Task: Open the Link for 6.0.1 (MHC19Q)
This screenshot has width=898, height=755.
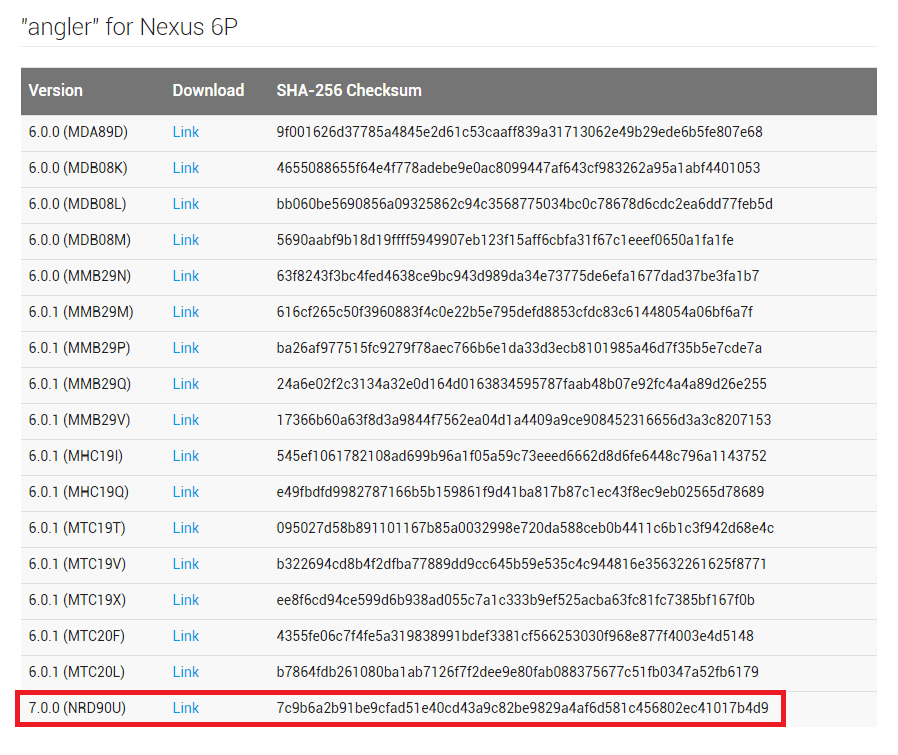Action: 186,492
